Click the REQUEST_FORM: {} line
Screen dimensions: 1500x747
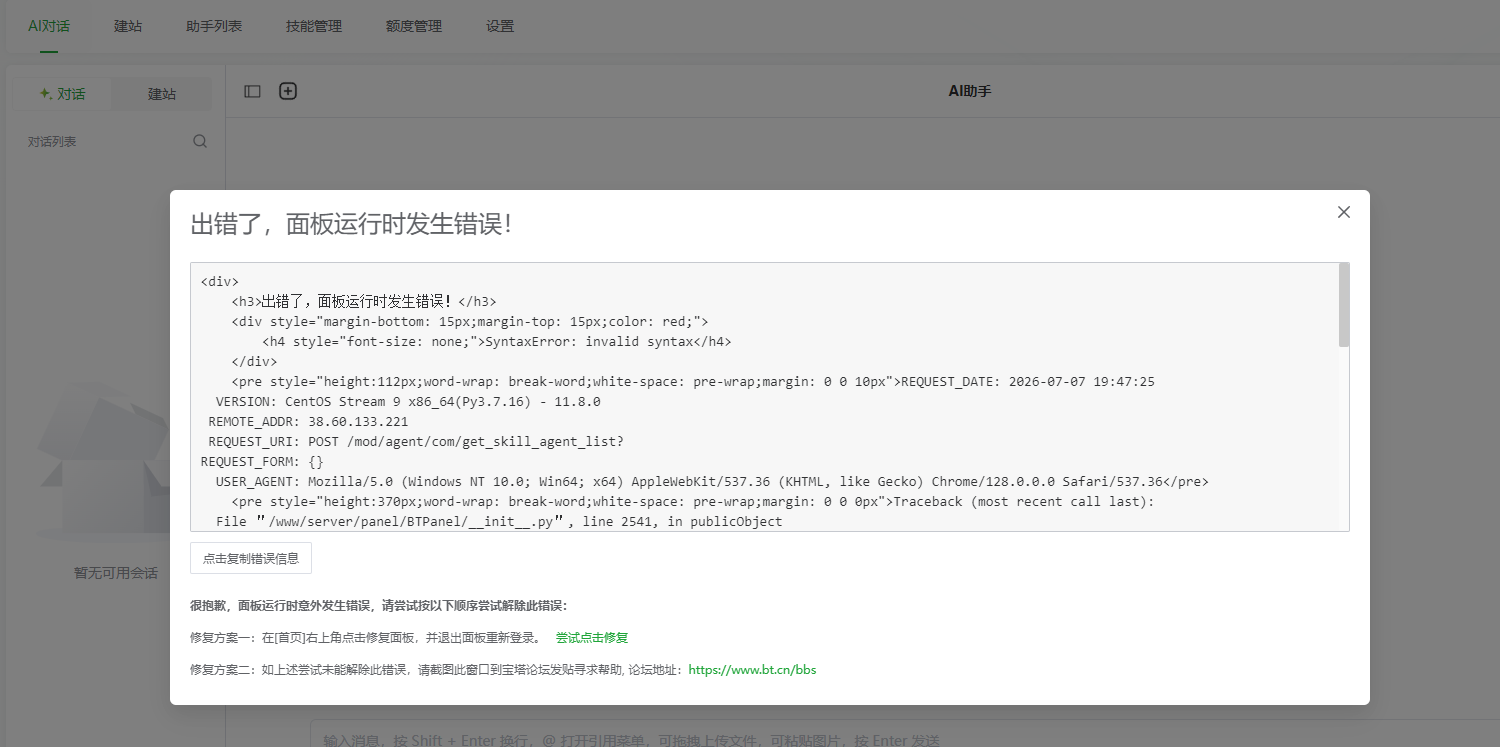point(262,461)
